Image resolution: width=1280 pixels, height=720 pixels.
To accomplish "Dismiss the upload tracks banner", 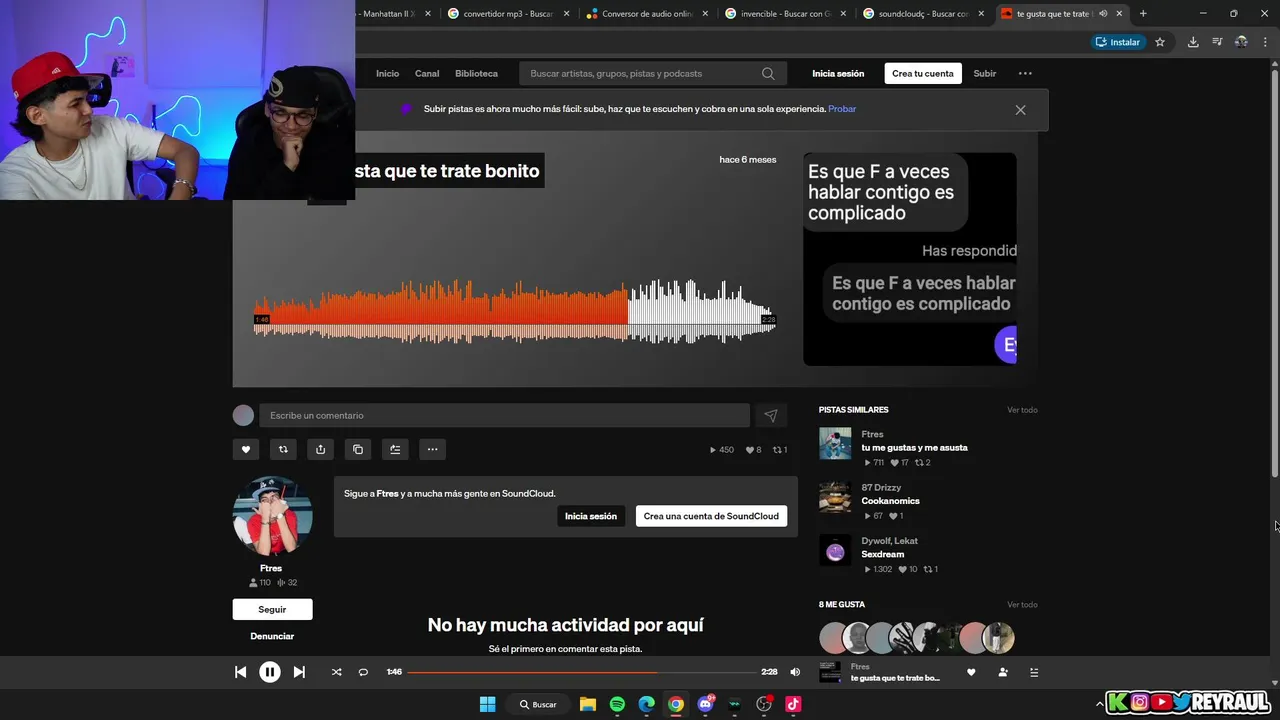I will point(1020,110).
